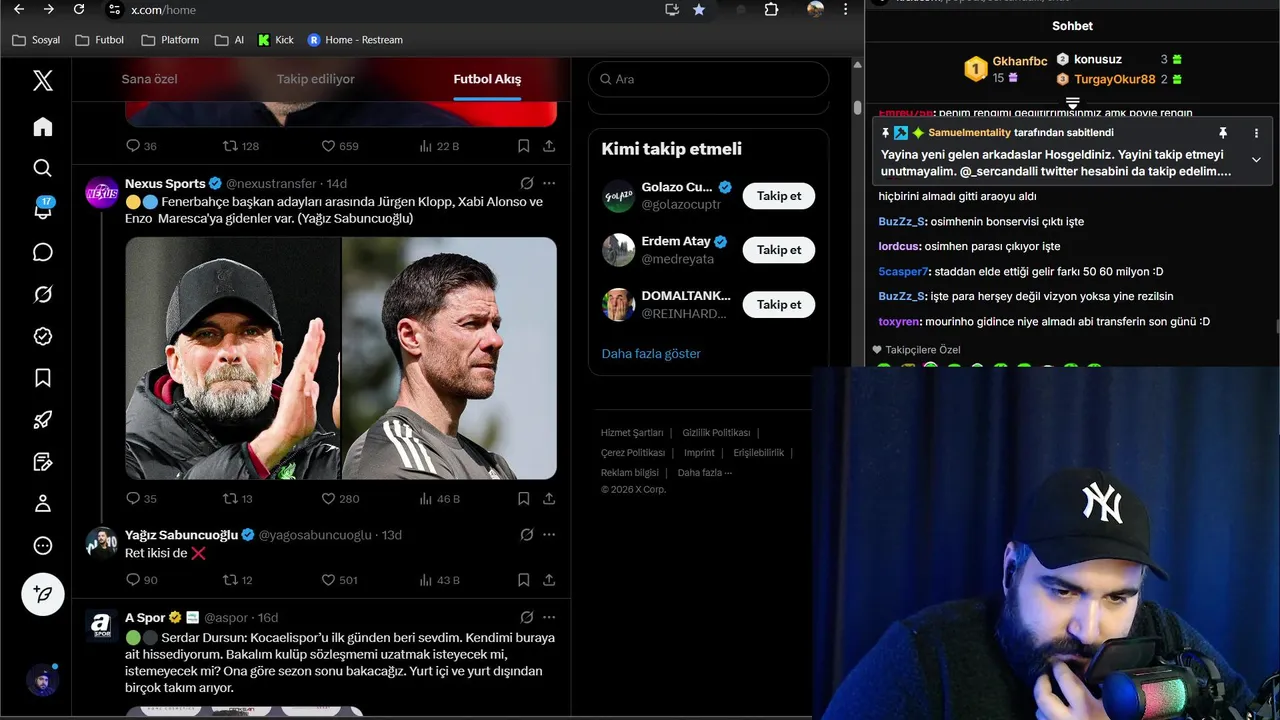Go to Home in X sidebar
The width and height of the screenshot is (1280, 720).
click(x=42, y=127)
